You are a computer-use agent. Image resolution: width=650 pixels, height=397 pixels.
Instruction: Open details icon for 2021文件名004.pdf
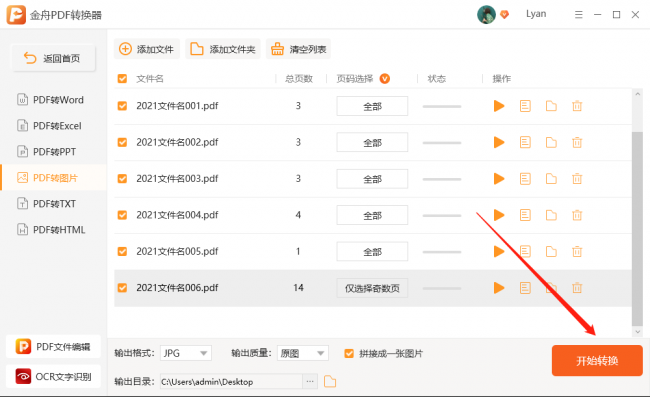coord(525,215)
